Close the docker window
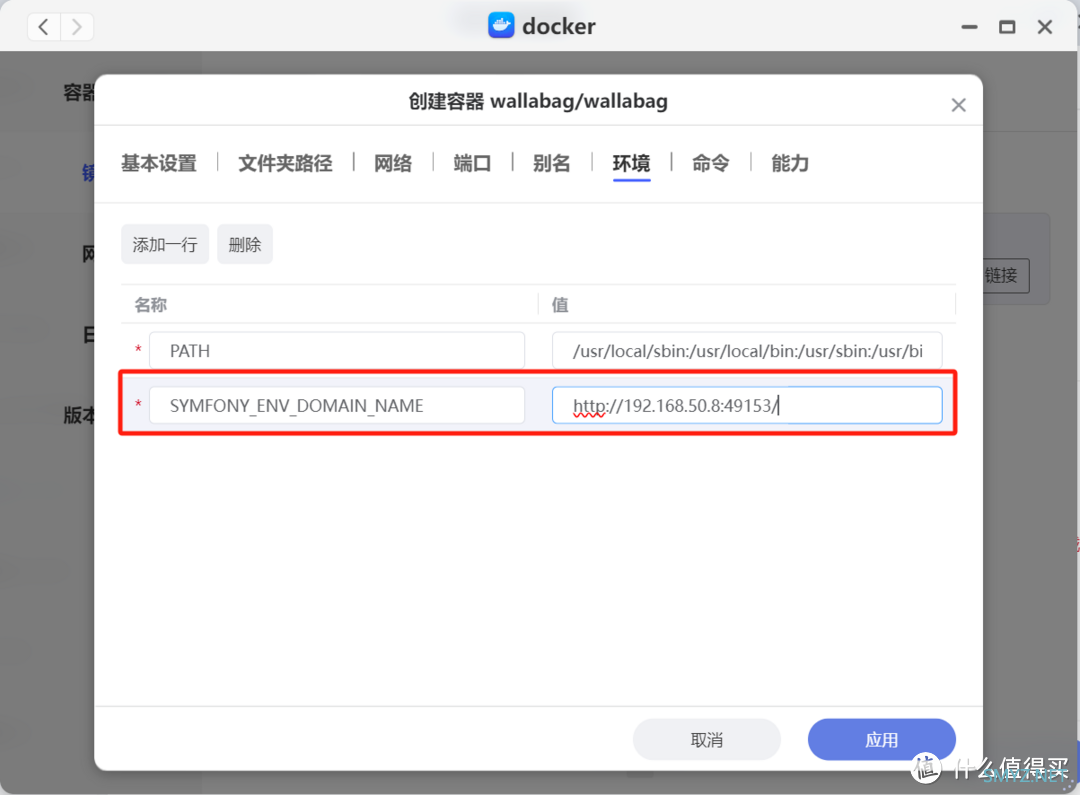Viewport: 1080px width, 795px height. [1045, 27]
